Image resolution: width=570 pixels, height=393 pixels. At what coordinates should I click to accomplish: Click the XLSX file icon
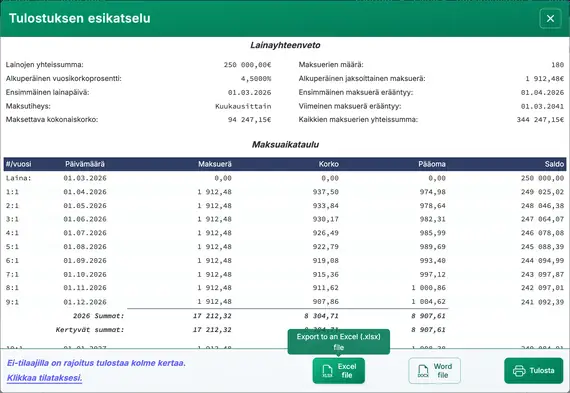point(327,371)
